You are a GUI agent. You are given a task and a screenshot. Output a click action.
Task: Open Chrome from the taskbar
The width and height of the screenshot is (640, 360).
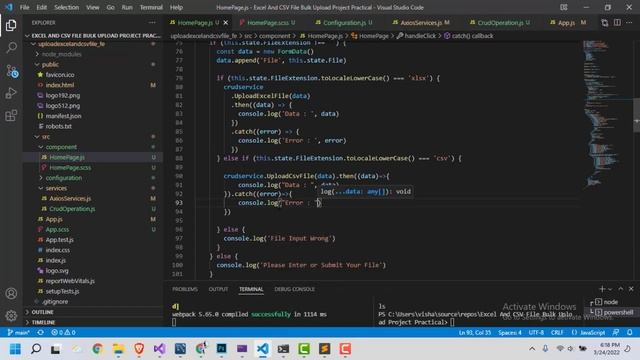[97, 349]
